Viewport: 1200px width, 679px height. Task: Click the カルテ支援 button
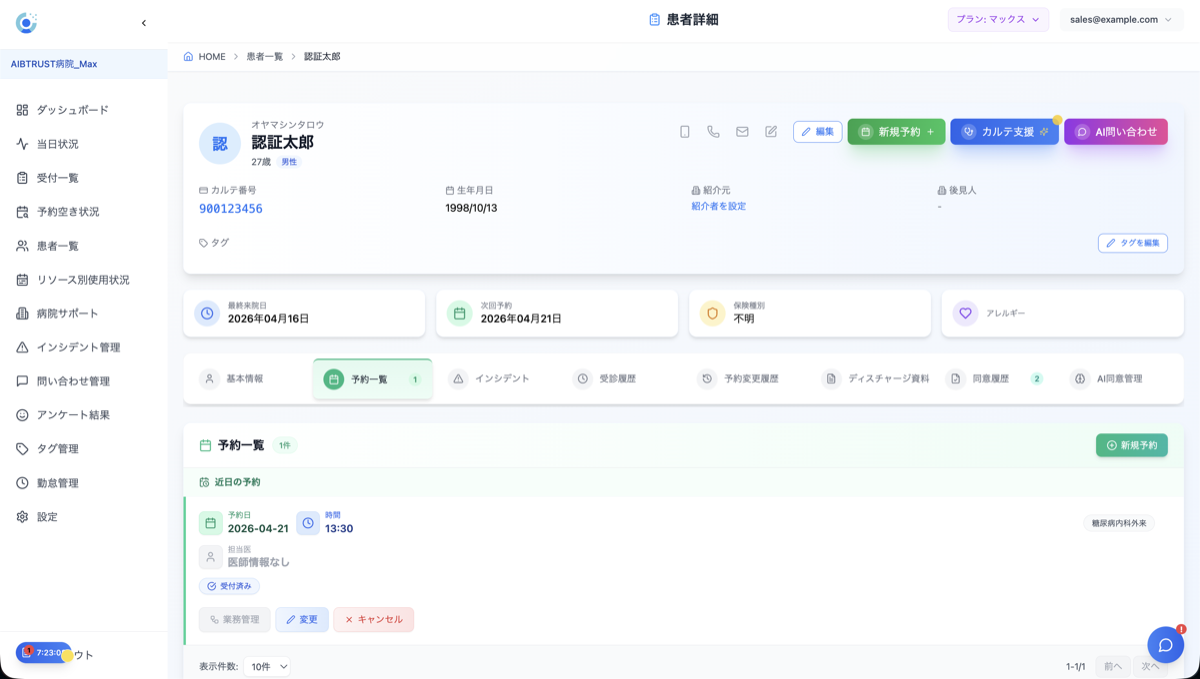pos(1004,132)
